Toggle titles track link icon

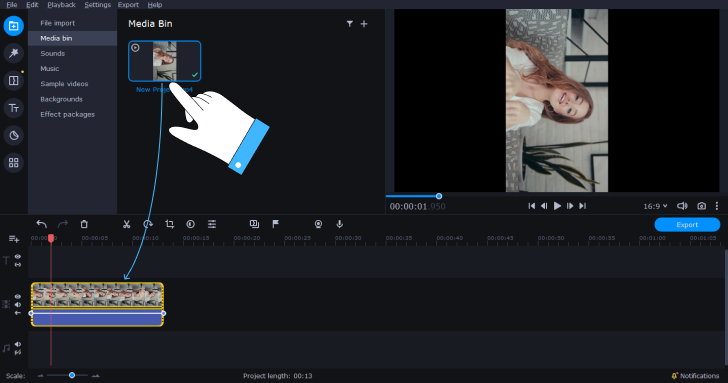click(x=18, y=265)
